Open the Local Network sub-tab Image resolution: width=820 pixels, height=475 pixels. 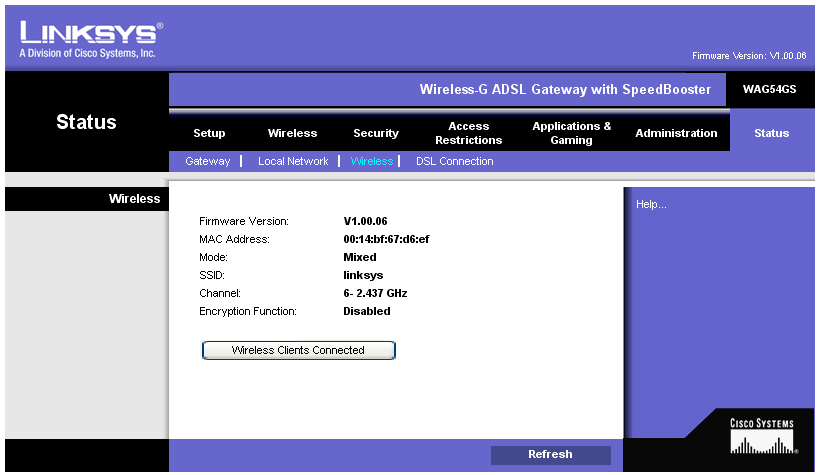pyautogui.click(x=293, y=161)
